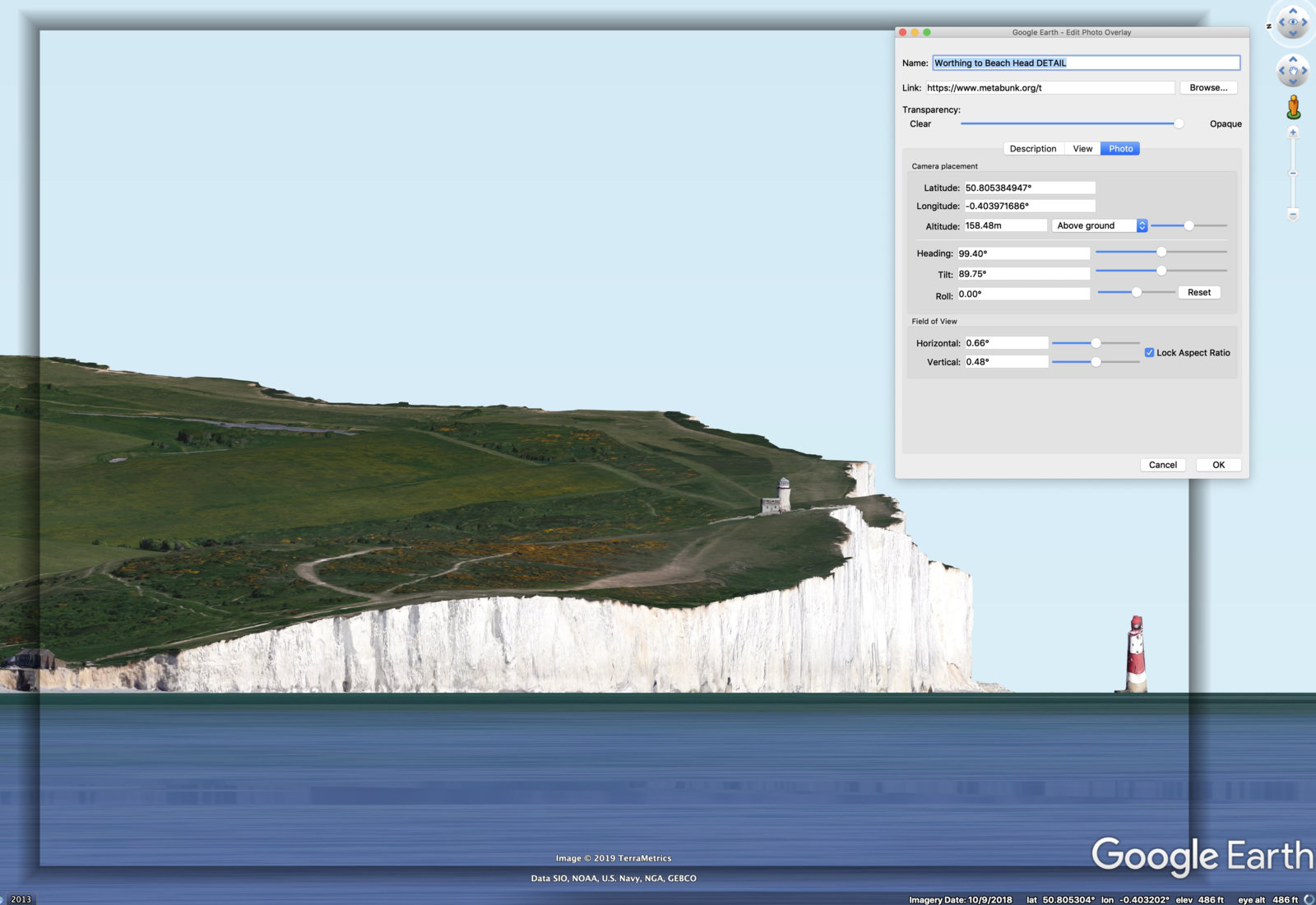Click the zoom out minus button

click(1293, 215)
